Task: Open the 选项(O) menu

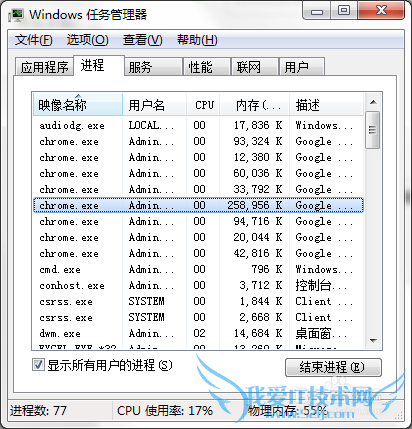Action: pyautogui.click(x=87, y=40)
